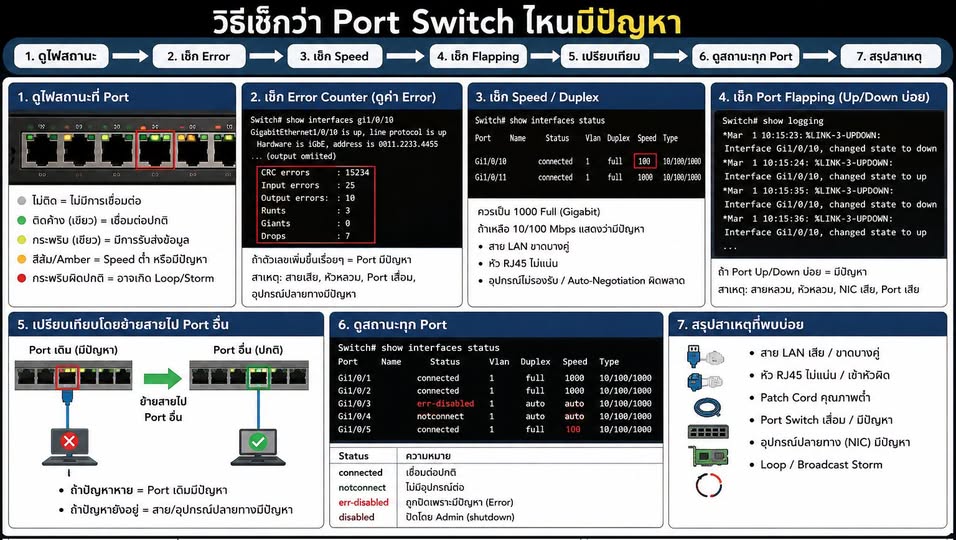Viewport: 956px width, 540px height.
Task: Click the Patch Cord คุณภาพต่ำ bullet
Action: (x=815, y=397)
